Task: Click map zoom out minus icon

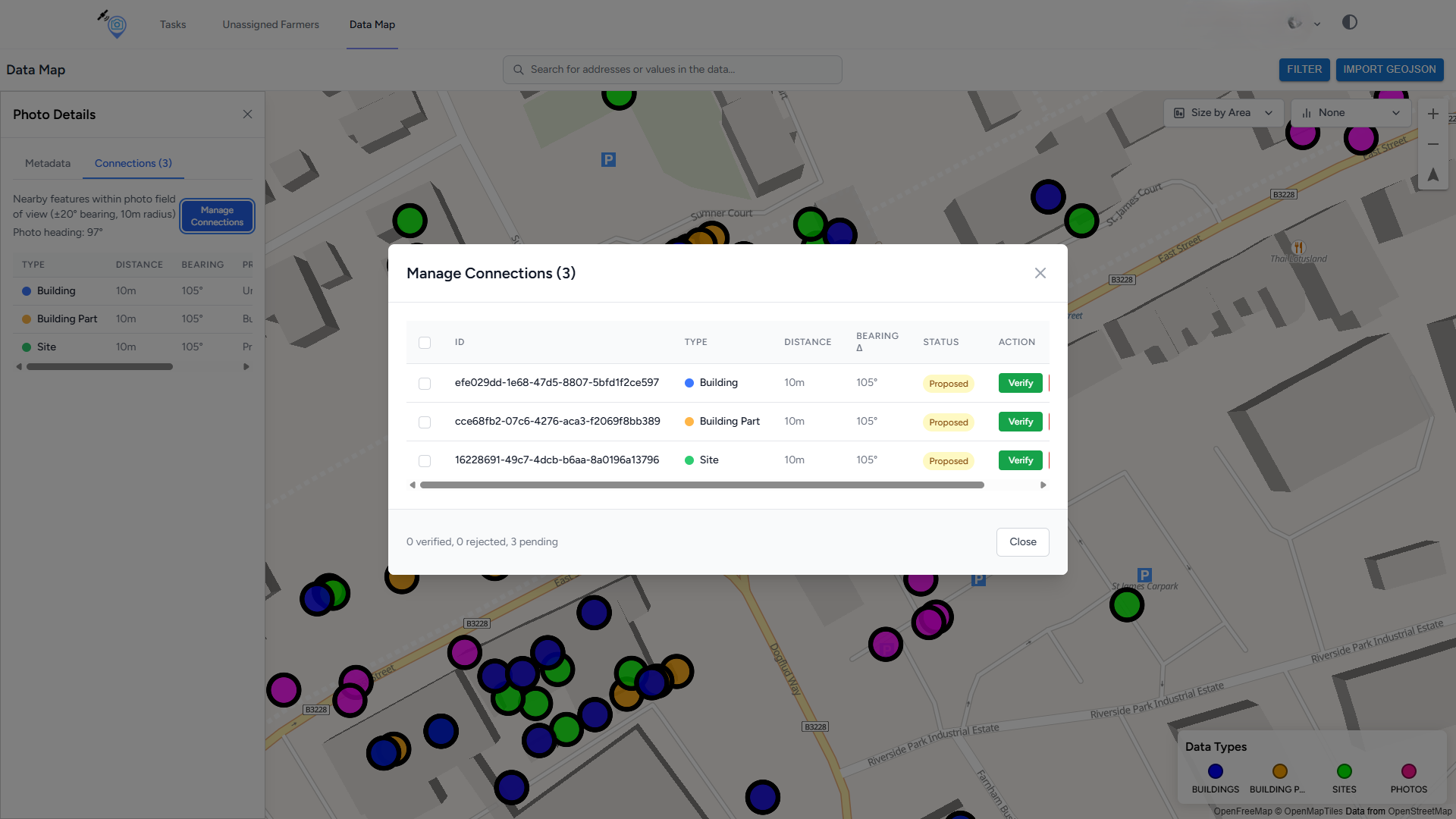Action: pos(1432,144)
